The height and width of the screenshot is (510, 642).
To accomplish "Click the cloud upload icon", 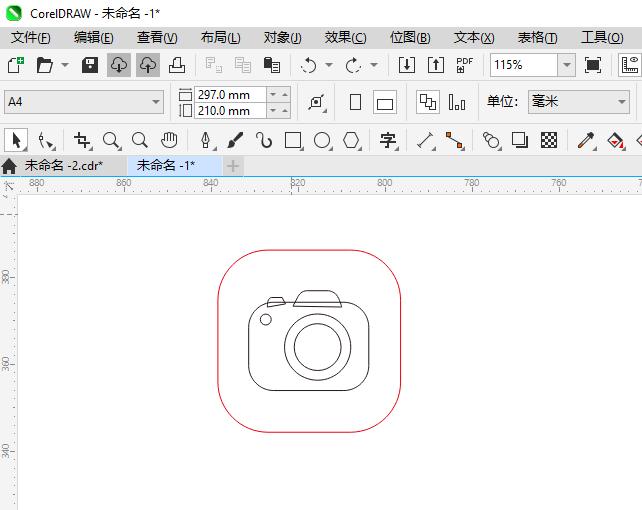I will pos(148,65).
